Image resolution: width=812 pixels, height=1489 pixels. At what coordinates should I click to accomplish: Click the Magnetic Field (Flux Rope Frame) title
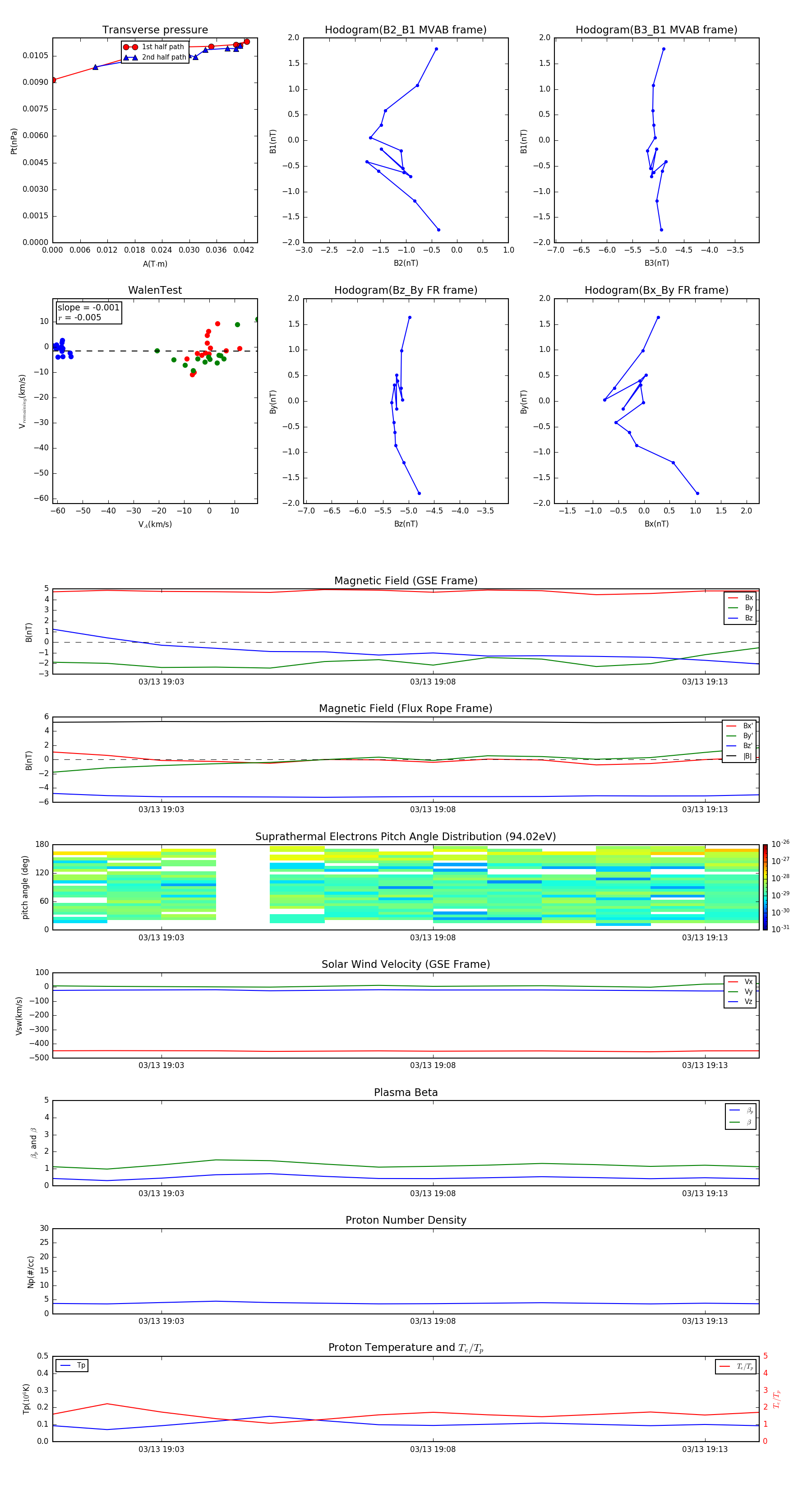[406, 709]
